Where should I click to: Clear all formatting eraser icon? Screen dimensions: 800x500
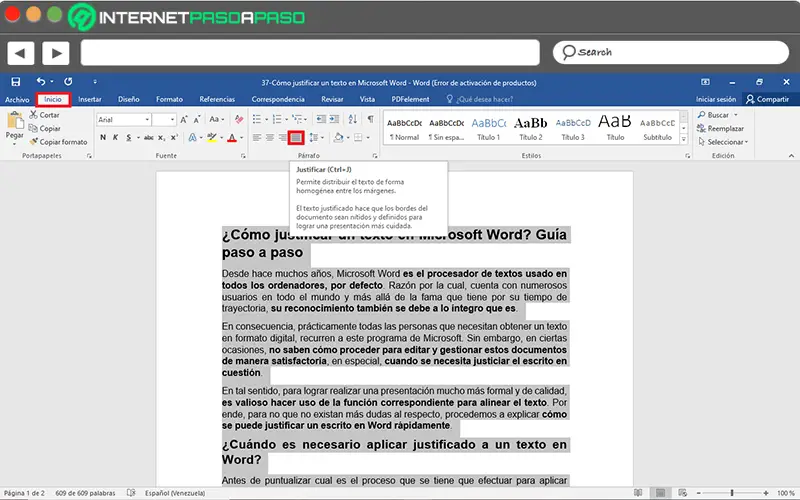pyautogui.click(x=239, y=119)
